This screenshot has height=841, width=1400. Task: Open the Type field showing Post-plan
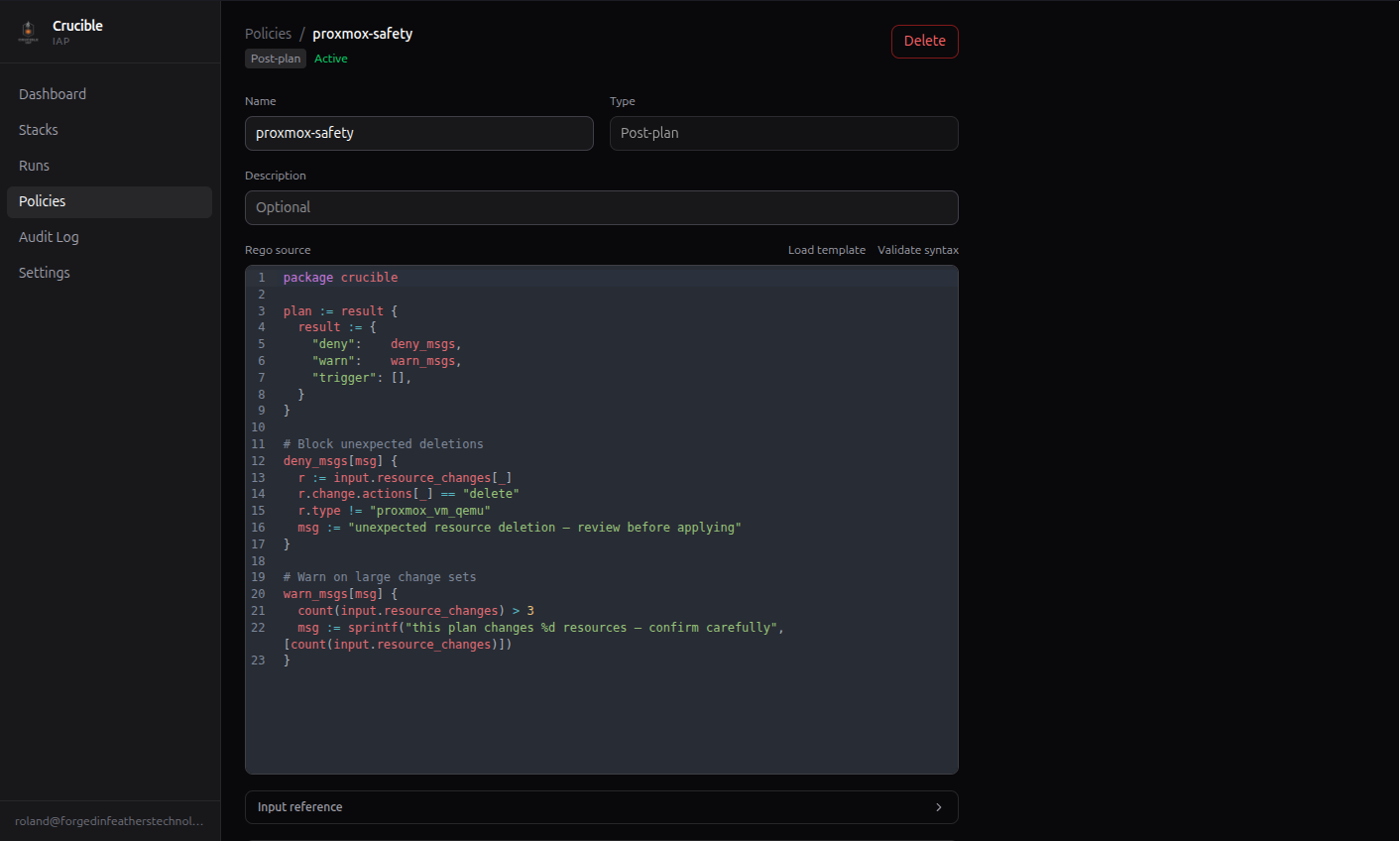[x=783, y=133]
